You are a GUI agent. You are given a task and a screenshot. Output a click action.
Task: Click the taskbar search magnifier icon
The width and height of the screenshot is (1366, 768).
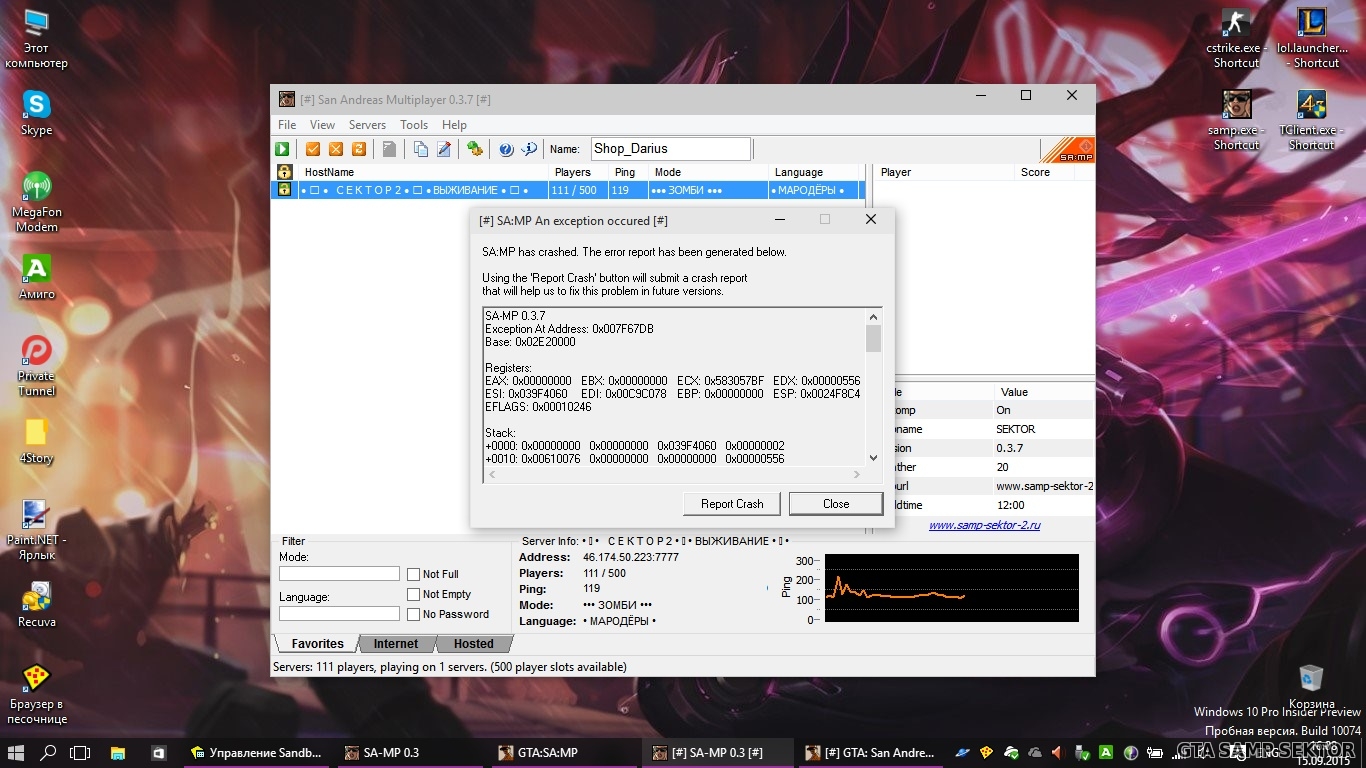click(x=48, y=752)
